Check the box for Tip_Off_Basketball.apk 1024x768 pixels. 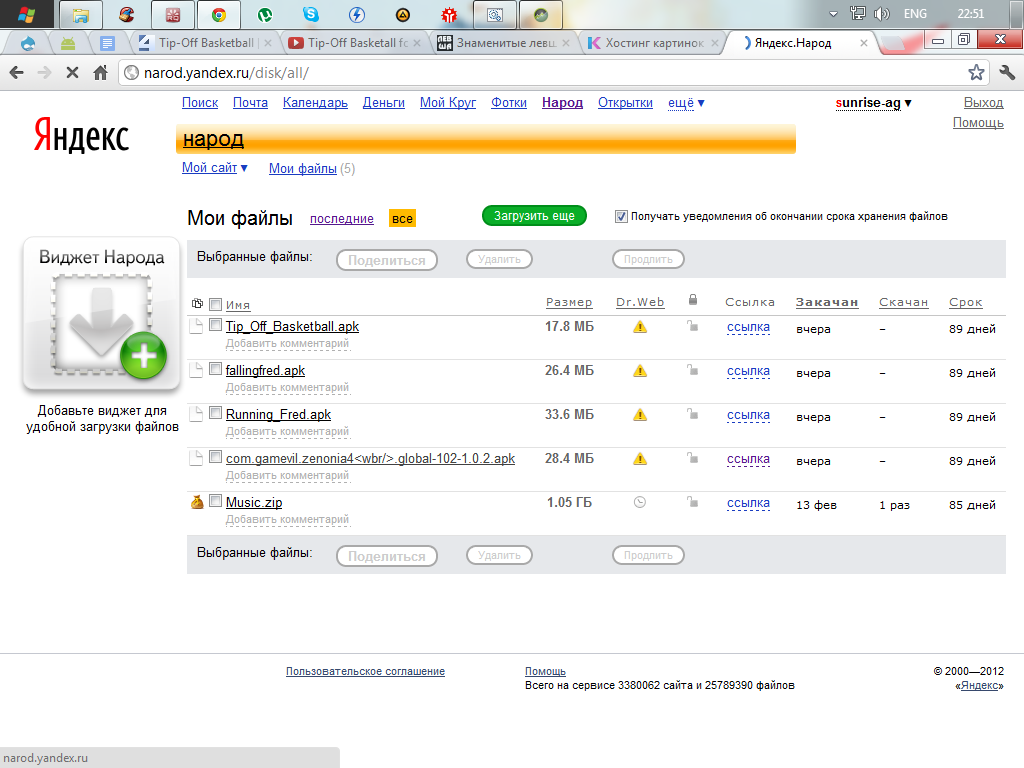[x=216, y=325]
